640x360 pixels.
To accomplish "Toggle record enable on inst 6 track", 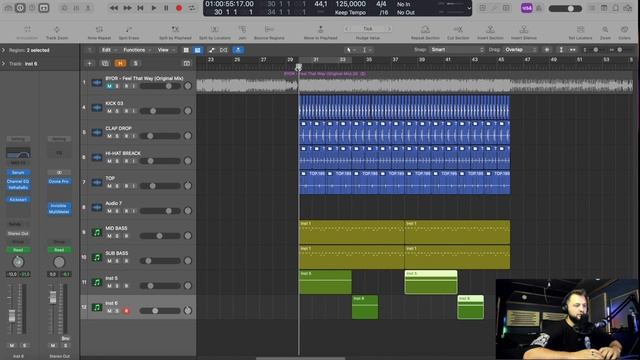I will 126,311.
